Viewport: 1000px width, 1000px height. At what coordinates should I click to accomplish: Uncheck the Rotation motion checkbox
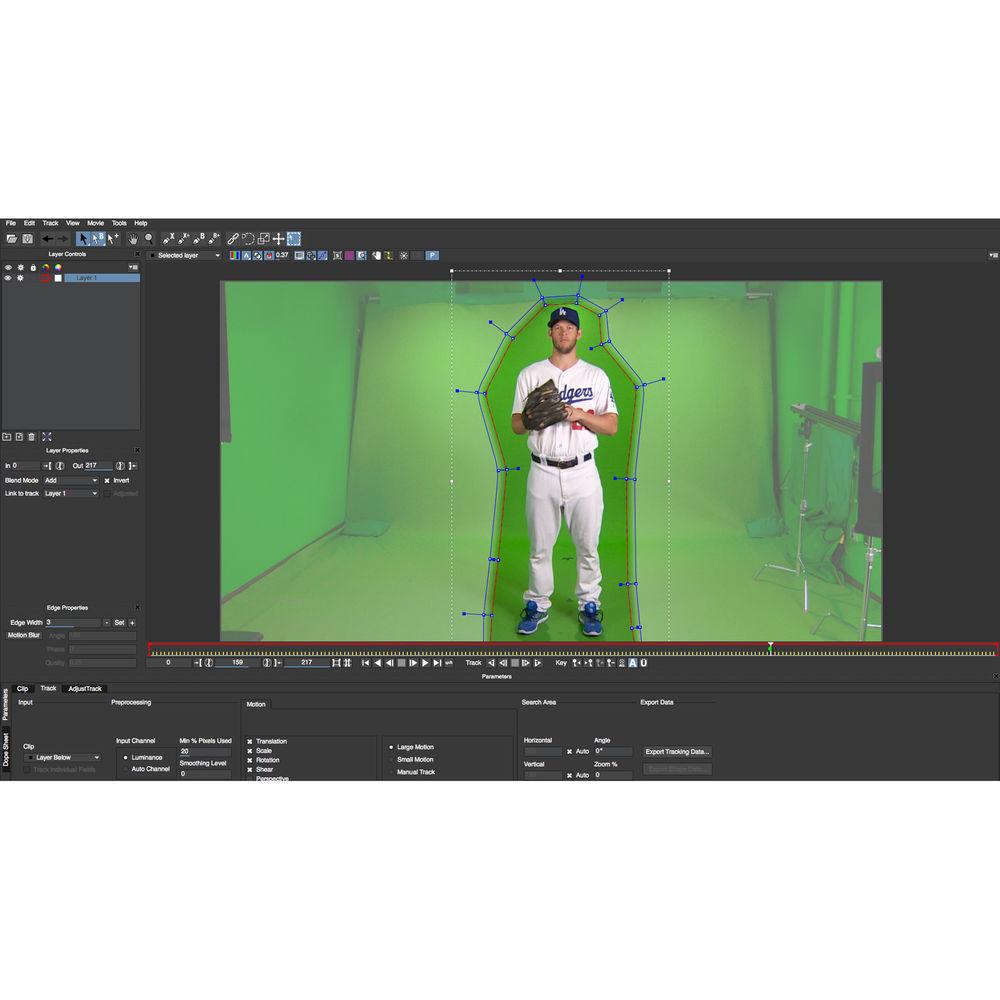tap(250, 760)
